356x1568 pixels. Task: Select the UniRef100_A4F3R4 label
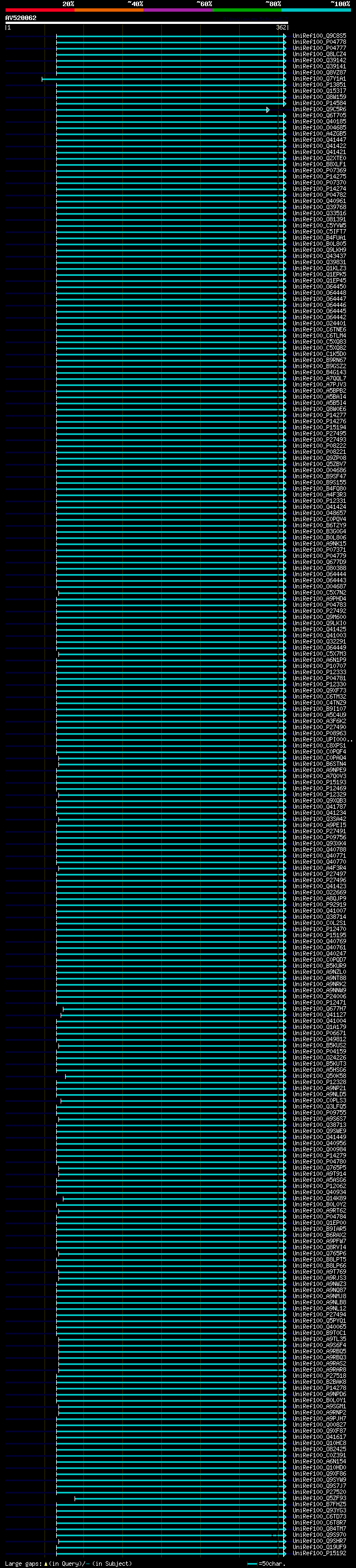pos(319,868)
